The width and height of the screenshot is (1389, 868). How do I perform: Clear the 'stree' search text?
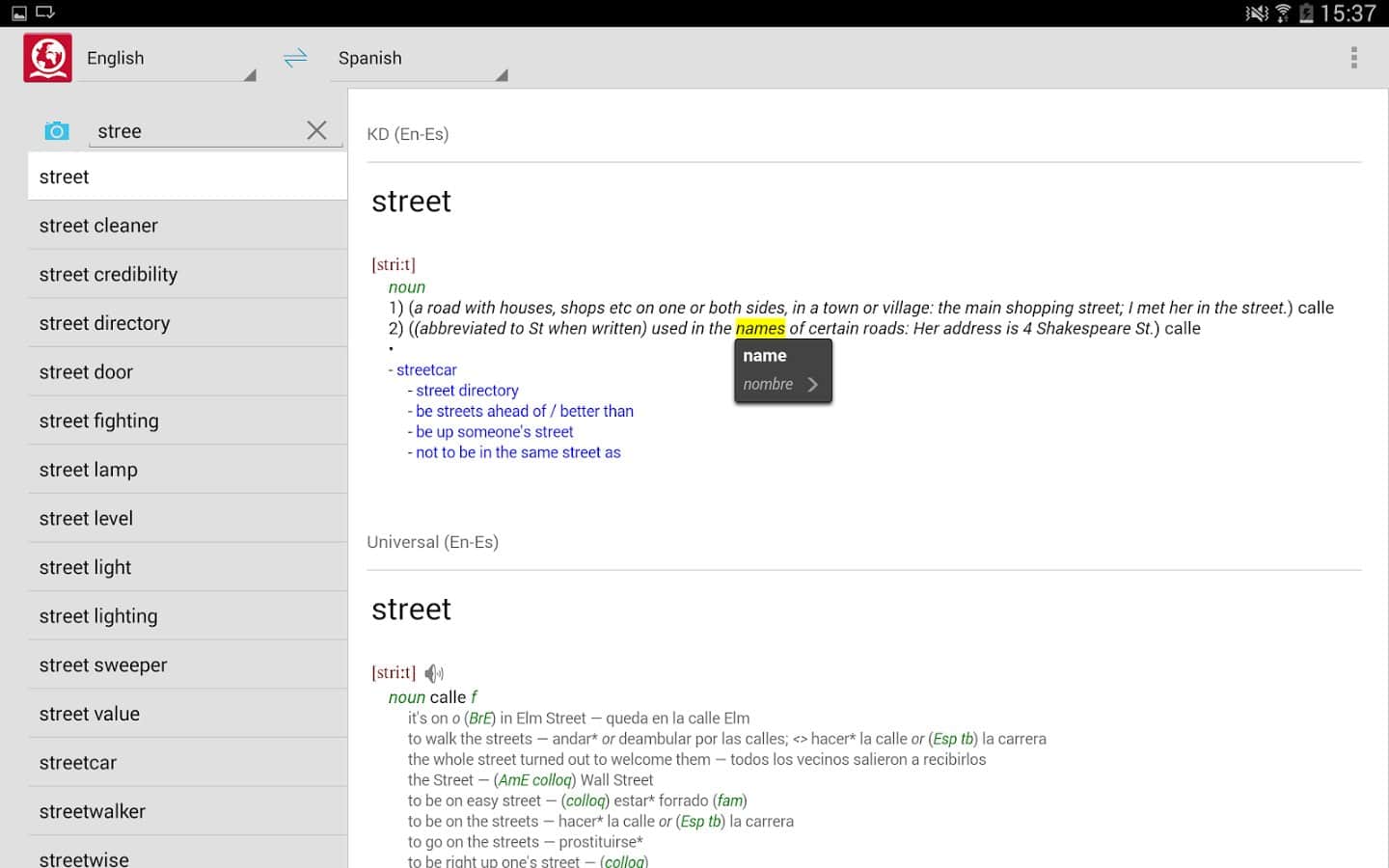(316, 130)
